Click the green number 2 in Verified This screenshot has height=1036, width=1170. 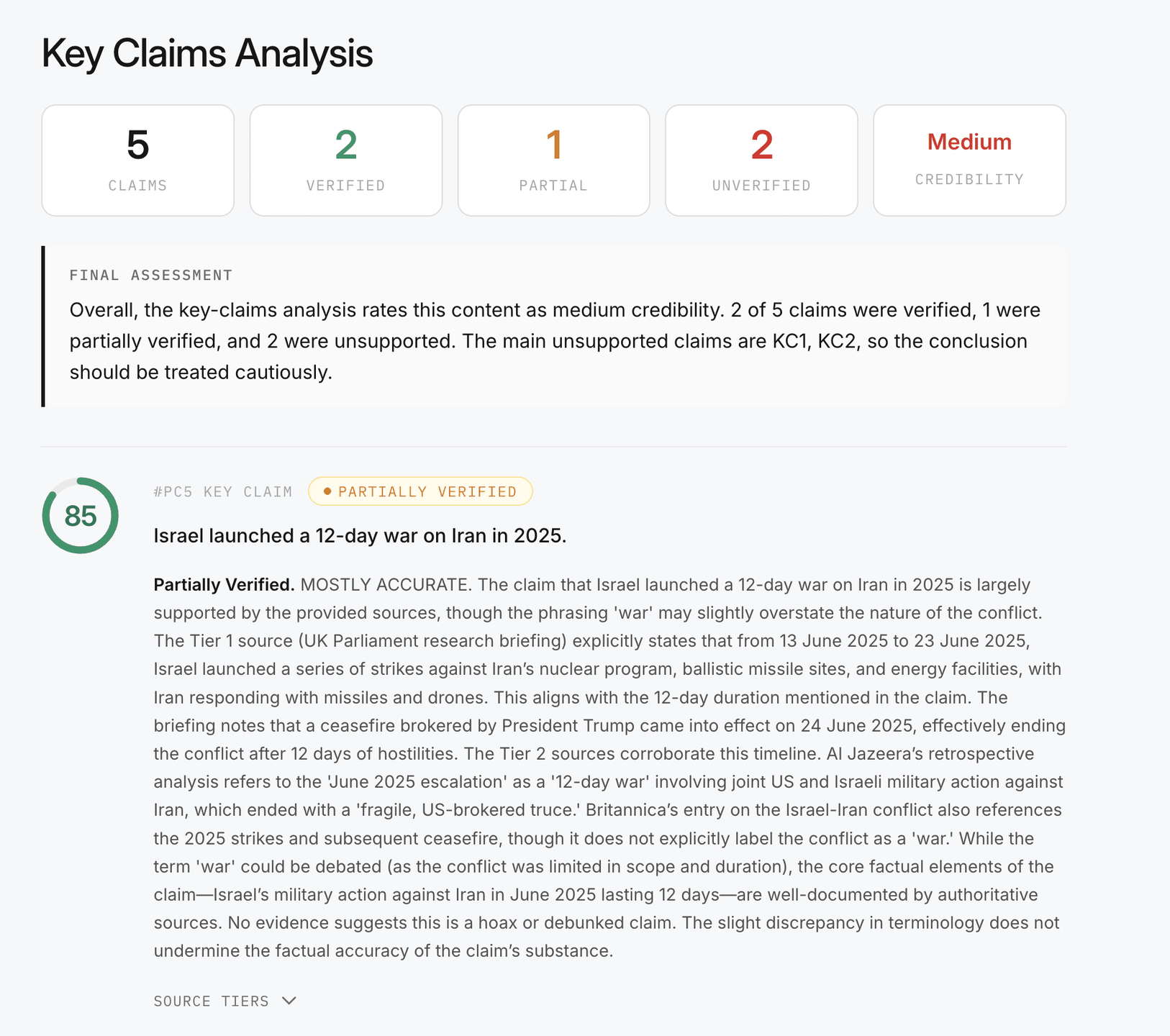346,145
